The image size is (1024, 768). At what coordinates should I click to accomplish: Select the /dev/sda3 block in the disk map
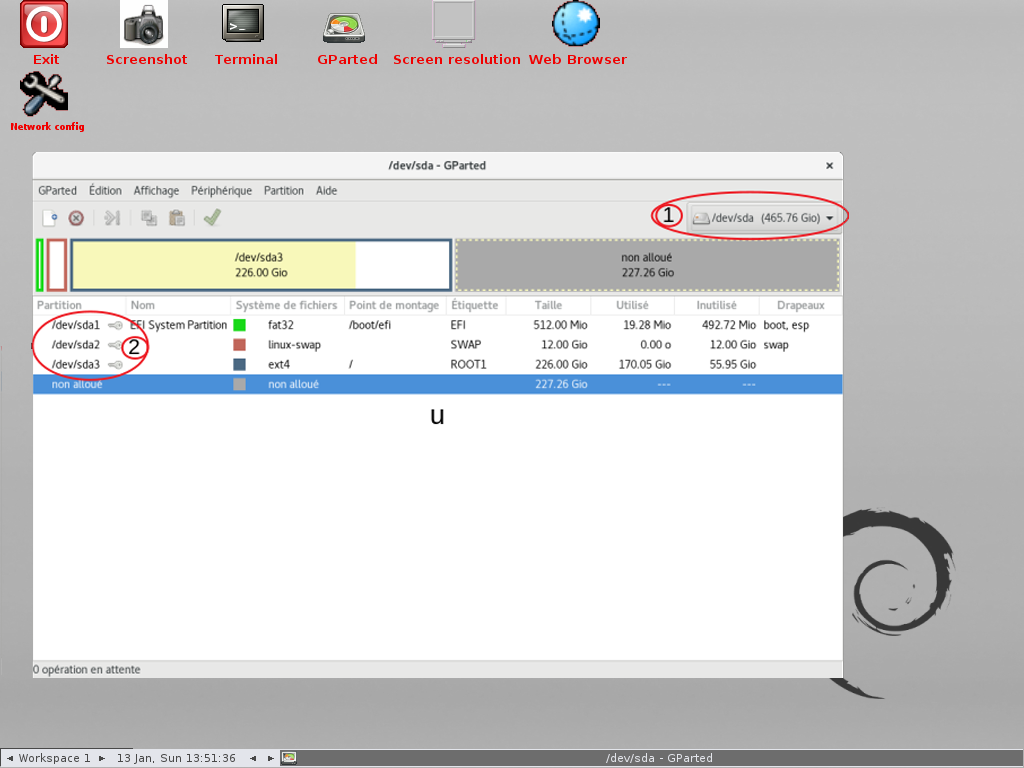(x=261, y=265)
